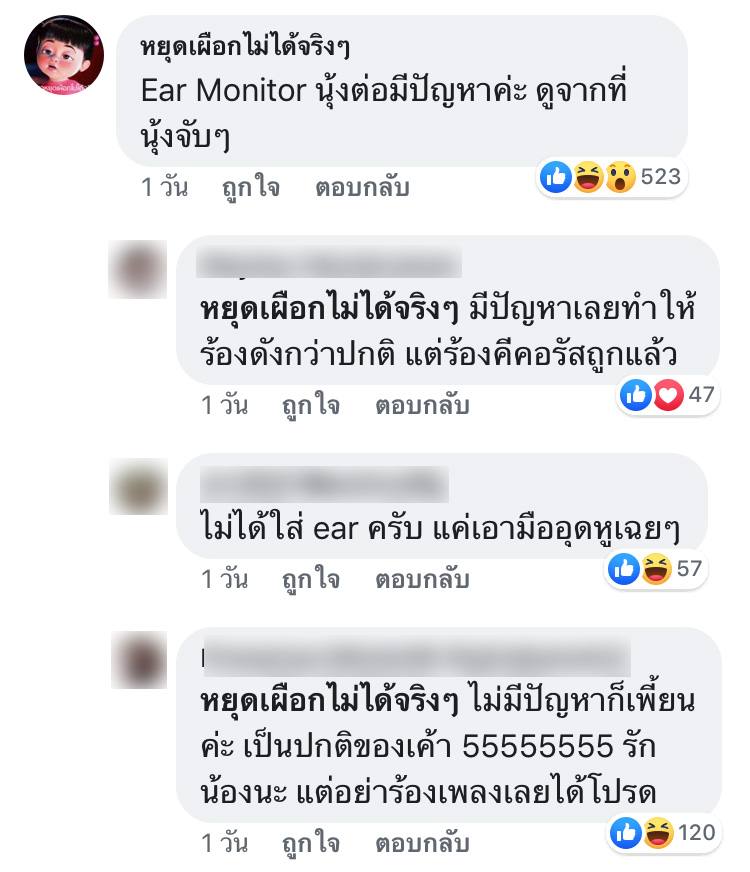The height and width of the screenshot is (872, 750).
Task: Open the page name หยุดเผือกไม่ได้จริงๆ in top comment
Action: point(245,46)
